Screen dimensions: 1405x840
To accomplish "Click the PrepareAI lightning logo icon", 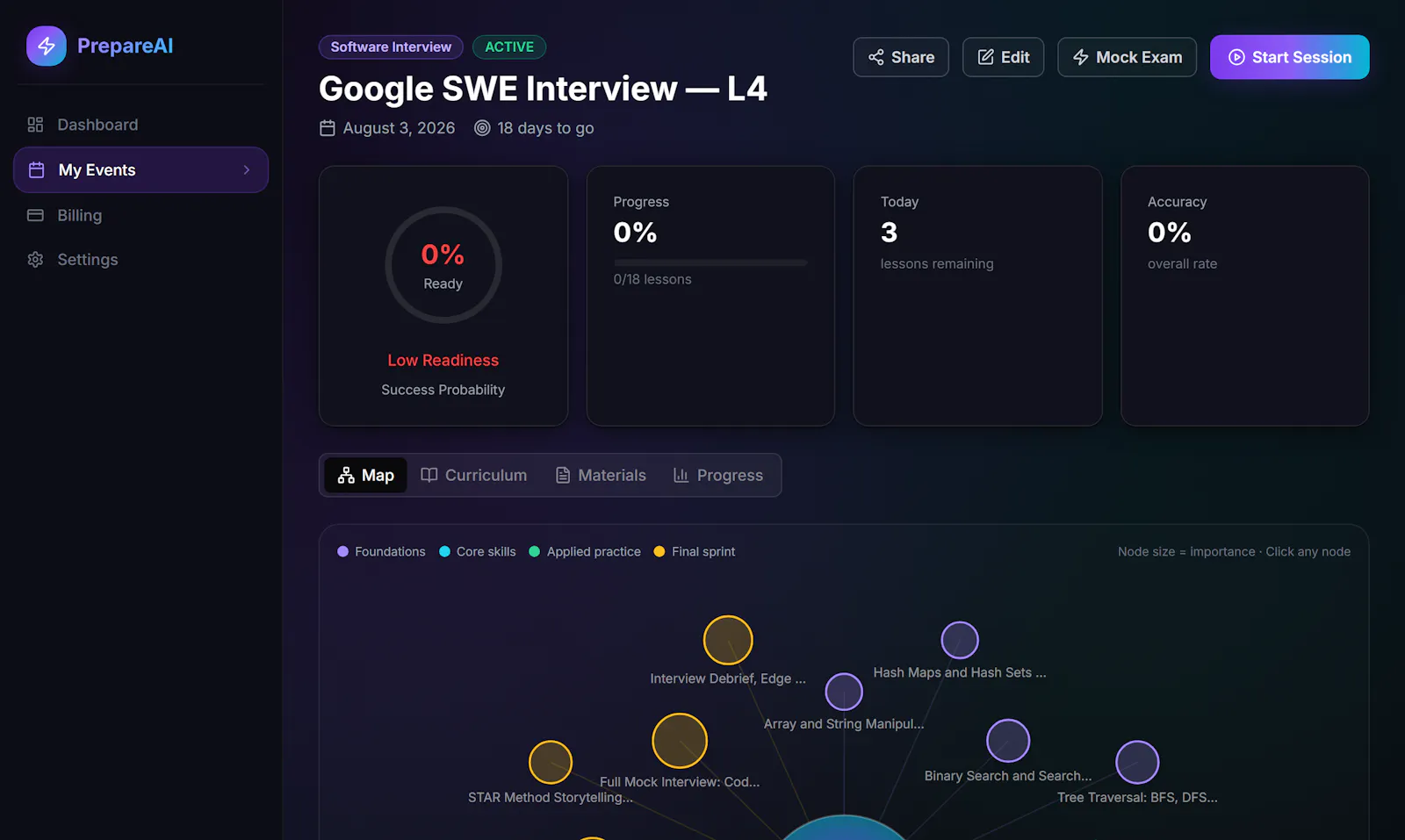I will [x=47, y=46].
